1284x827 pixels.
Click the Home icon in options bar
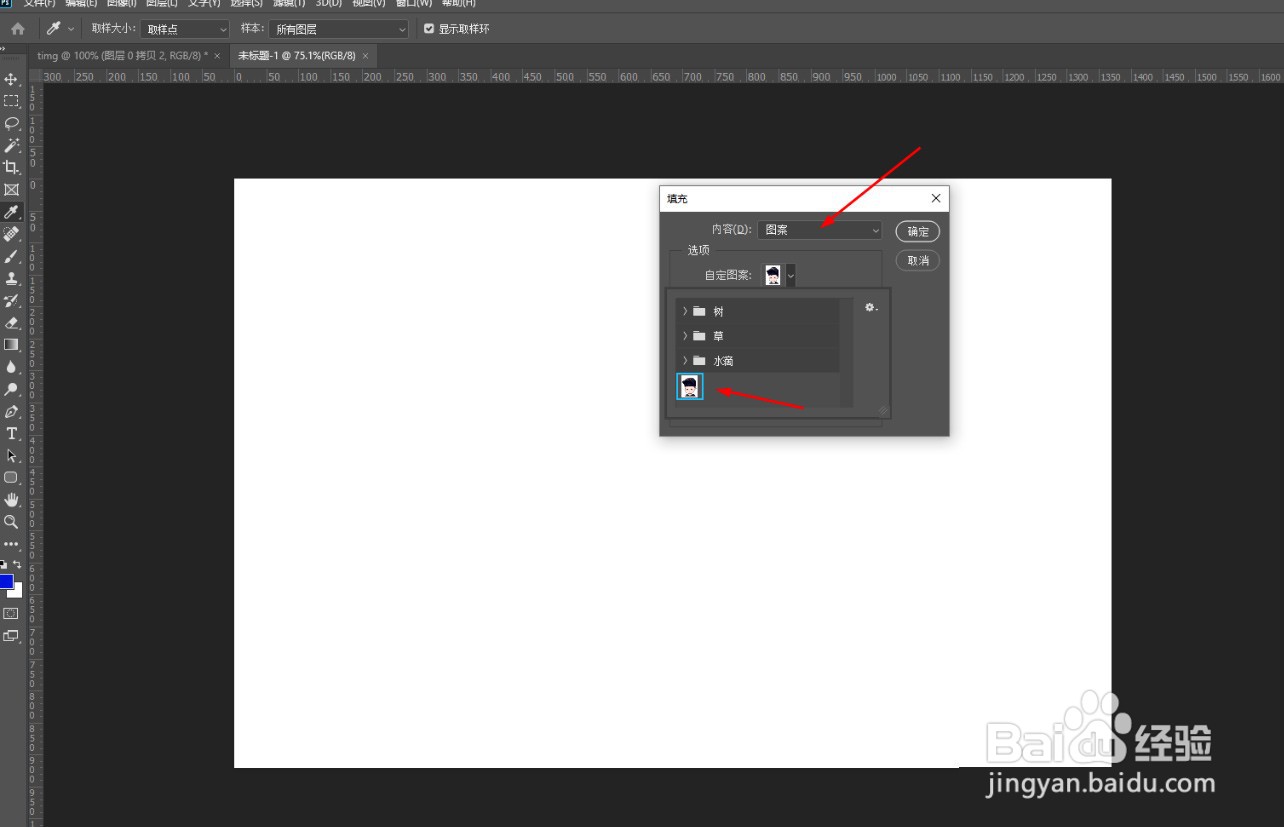(x=18, y=29)
